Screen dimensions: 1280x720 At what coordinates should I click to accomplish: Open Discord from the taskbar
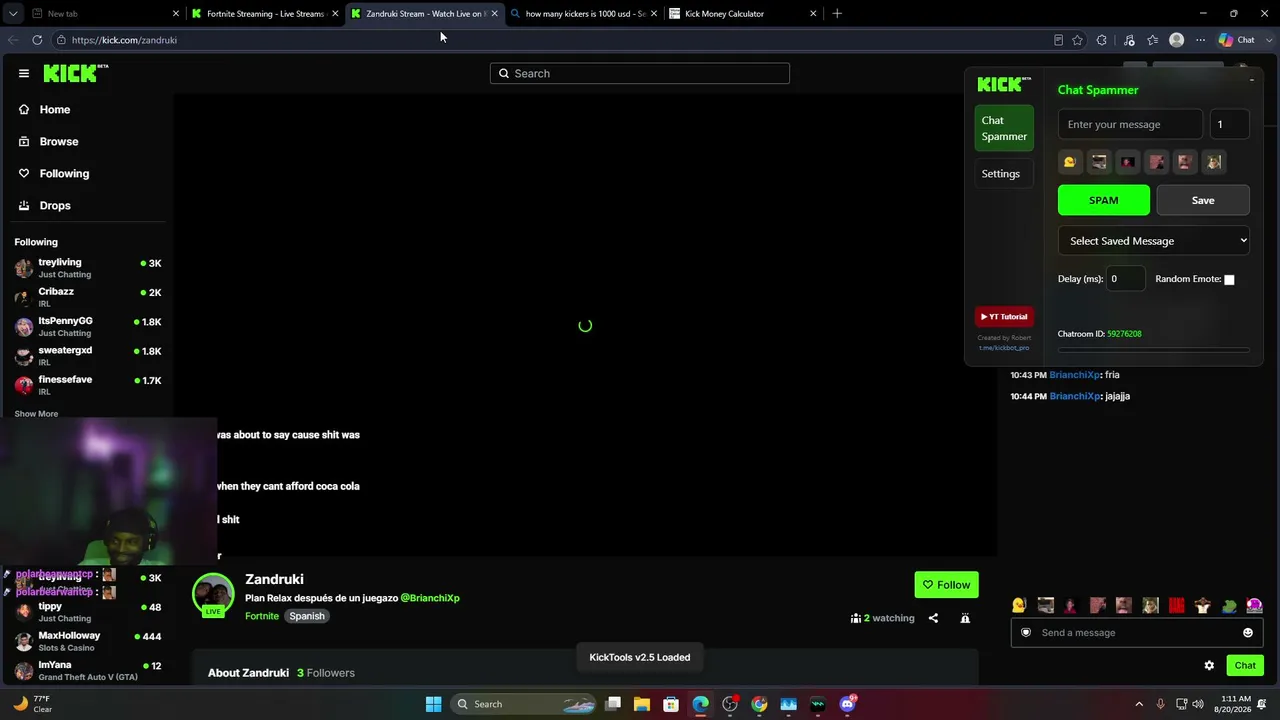(x=848, y=704)
